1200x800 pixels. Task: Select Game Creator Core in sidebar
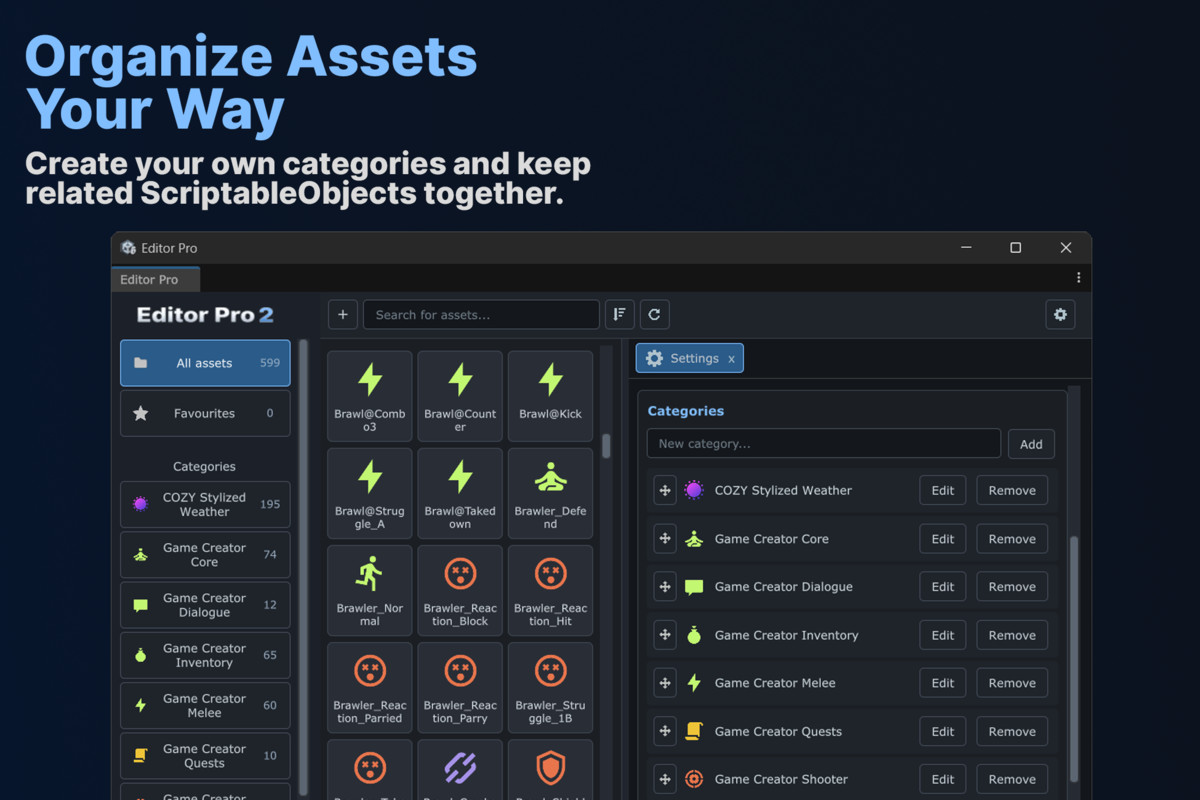(x=205, y=555)
